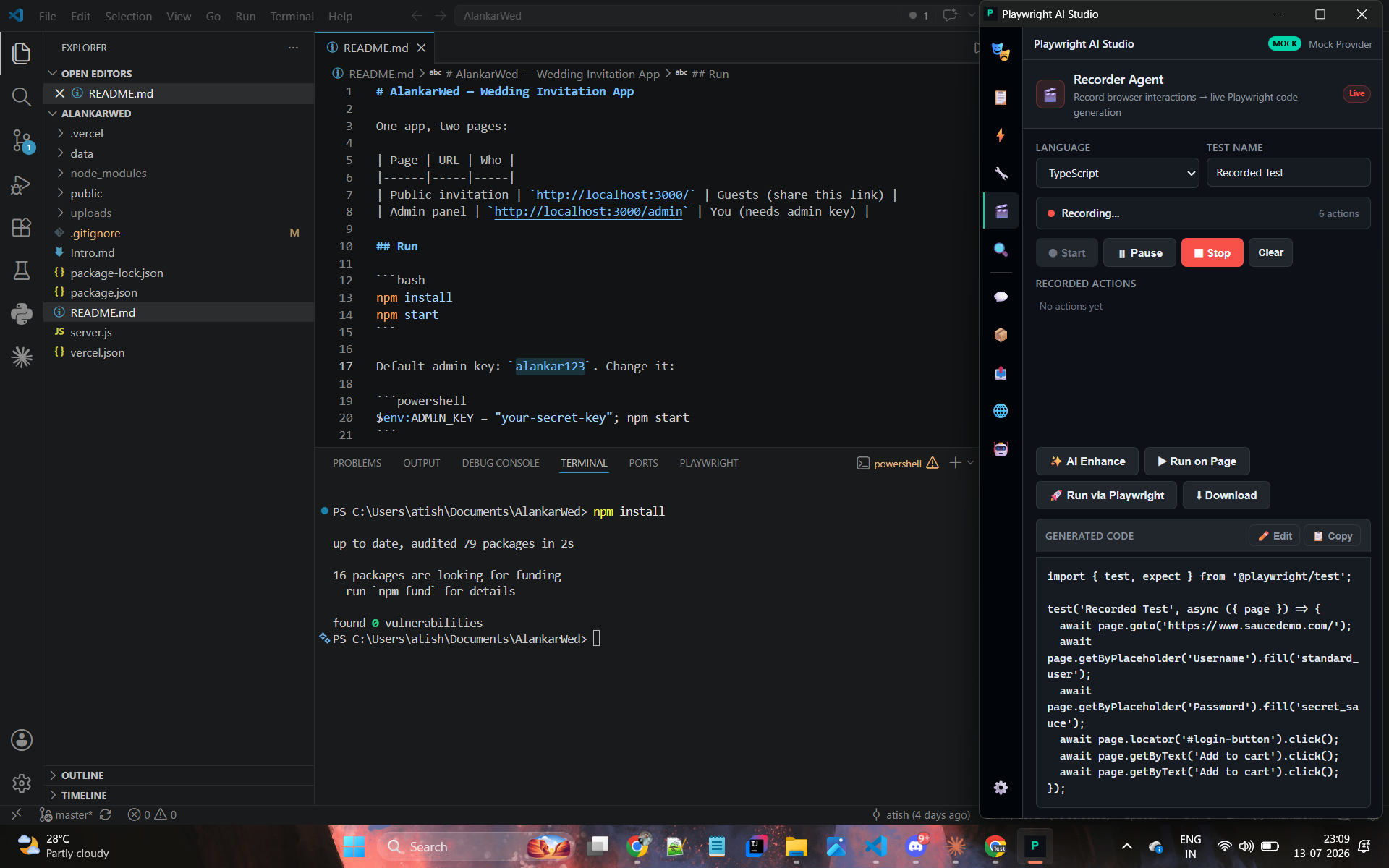The width and height of the screenshot is (1389, 868).
Task: Open the wrench tool sidebar icon
Action: pos(1001,173)
